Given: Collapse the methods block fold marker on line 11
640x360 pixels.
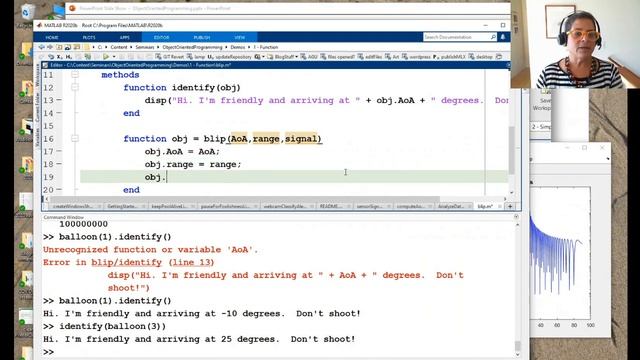Looking at the screenshot, I should pyautogui.click(x=75, y=75).
